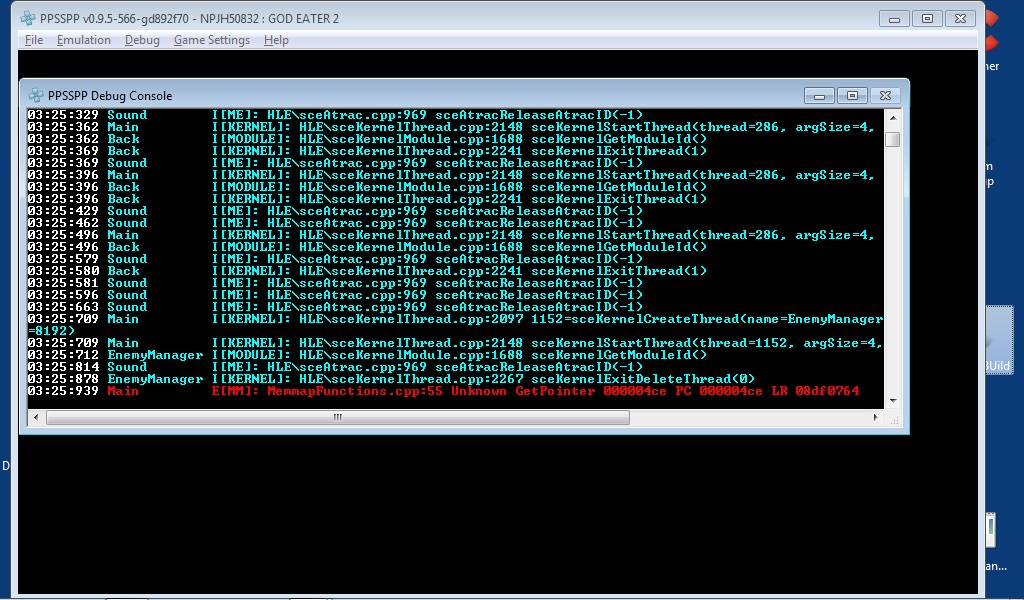Open the Help menu
The width and height of the screenshot is (1024, 600).
(x=276, y=40)
